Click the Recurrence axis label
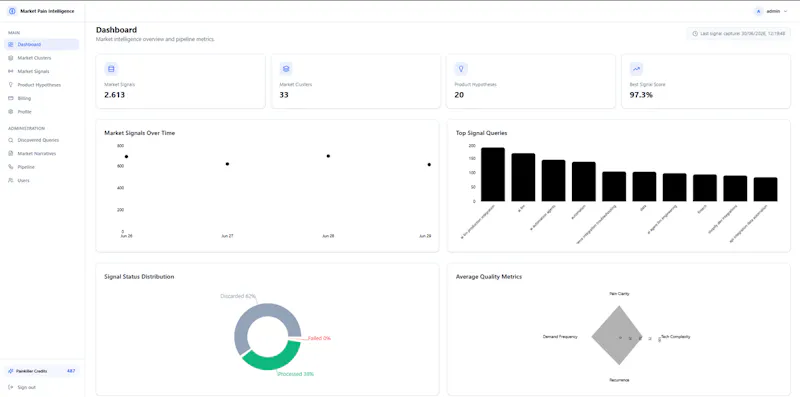 619,380
